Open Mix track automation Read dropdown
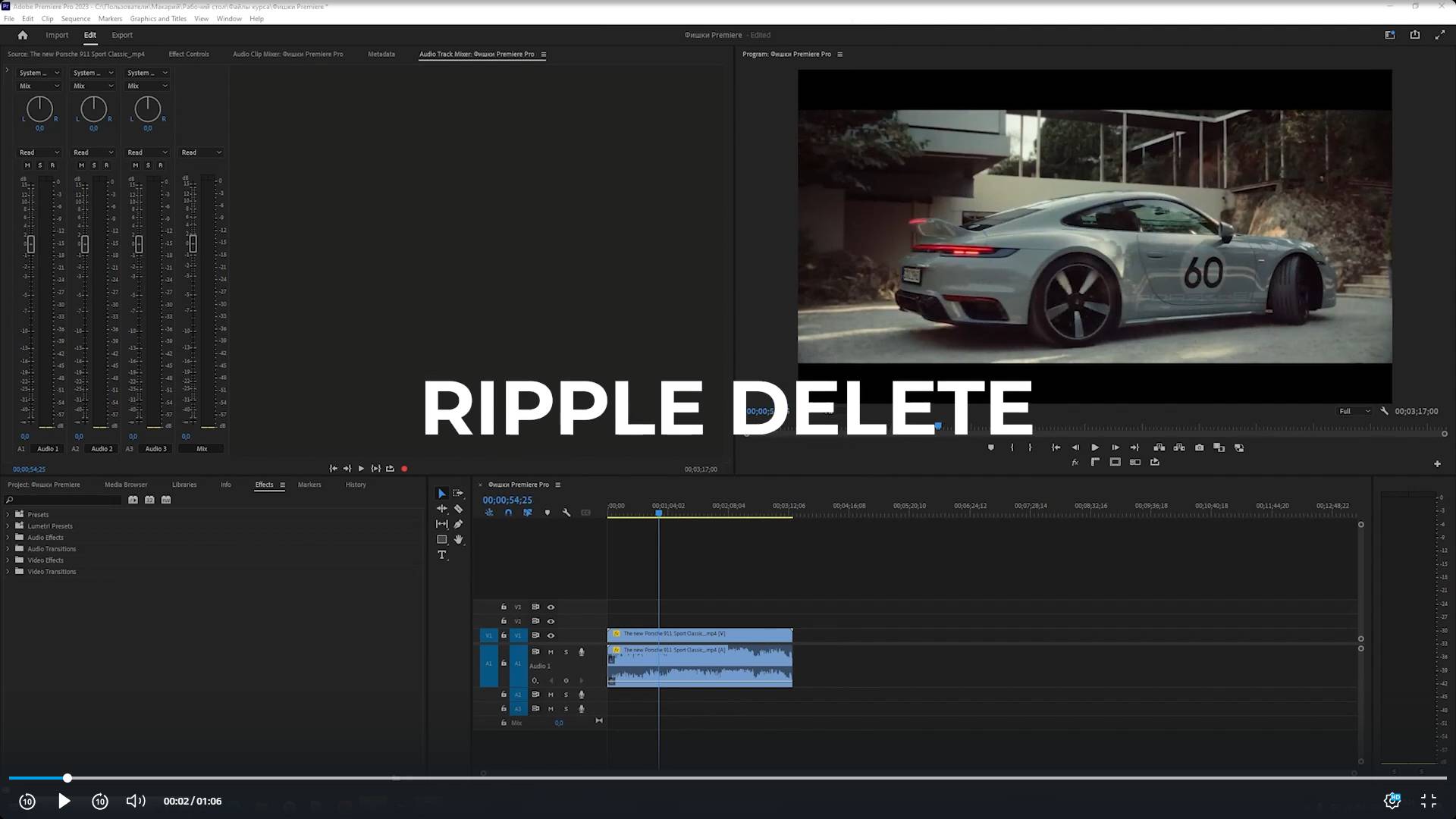 pyautogui.click(x=201, y=152)
